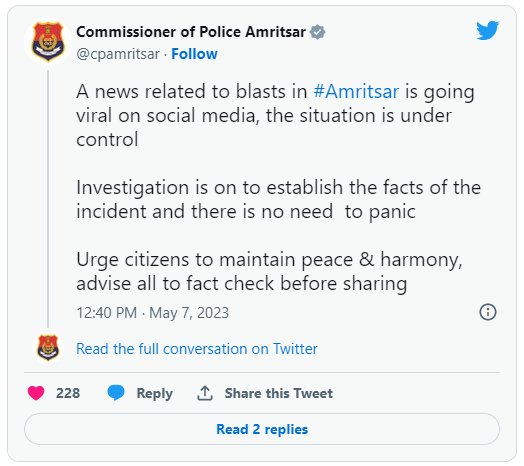Click the share upload arrow icon
Viewport: 524px width, 466px height.
pyautogui.click(x=205, y=393)
